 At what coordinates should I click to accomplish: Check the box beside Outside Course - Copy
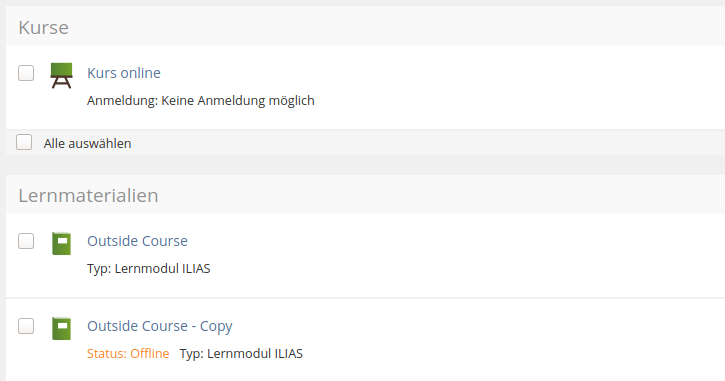point(26,326)
